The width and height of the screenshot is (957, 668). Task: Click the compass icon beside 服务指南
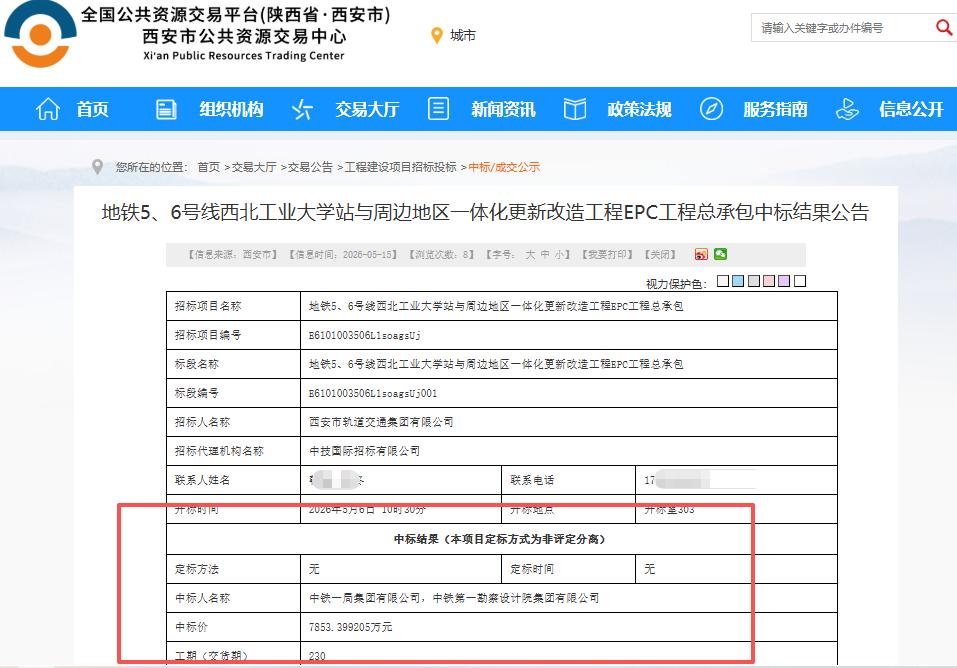point(711,109)
